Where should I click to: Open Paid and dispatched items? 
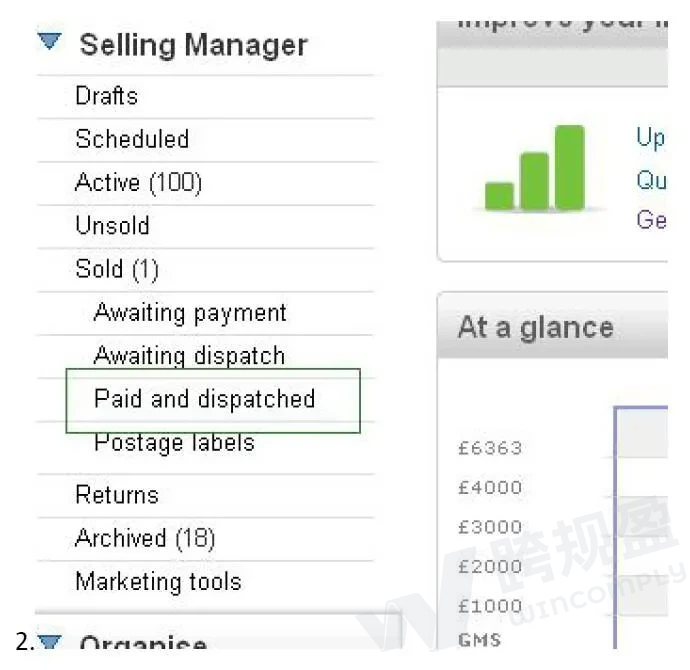pos(204,399)
